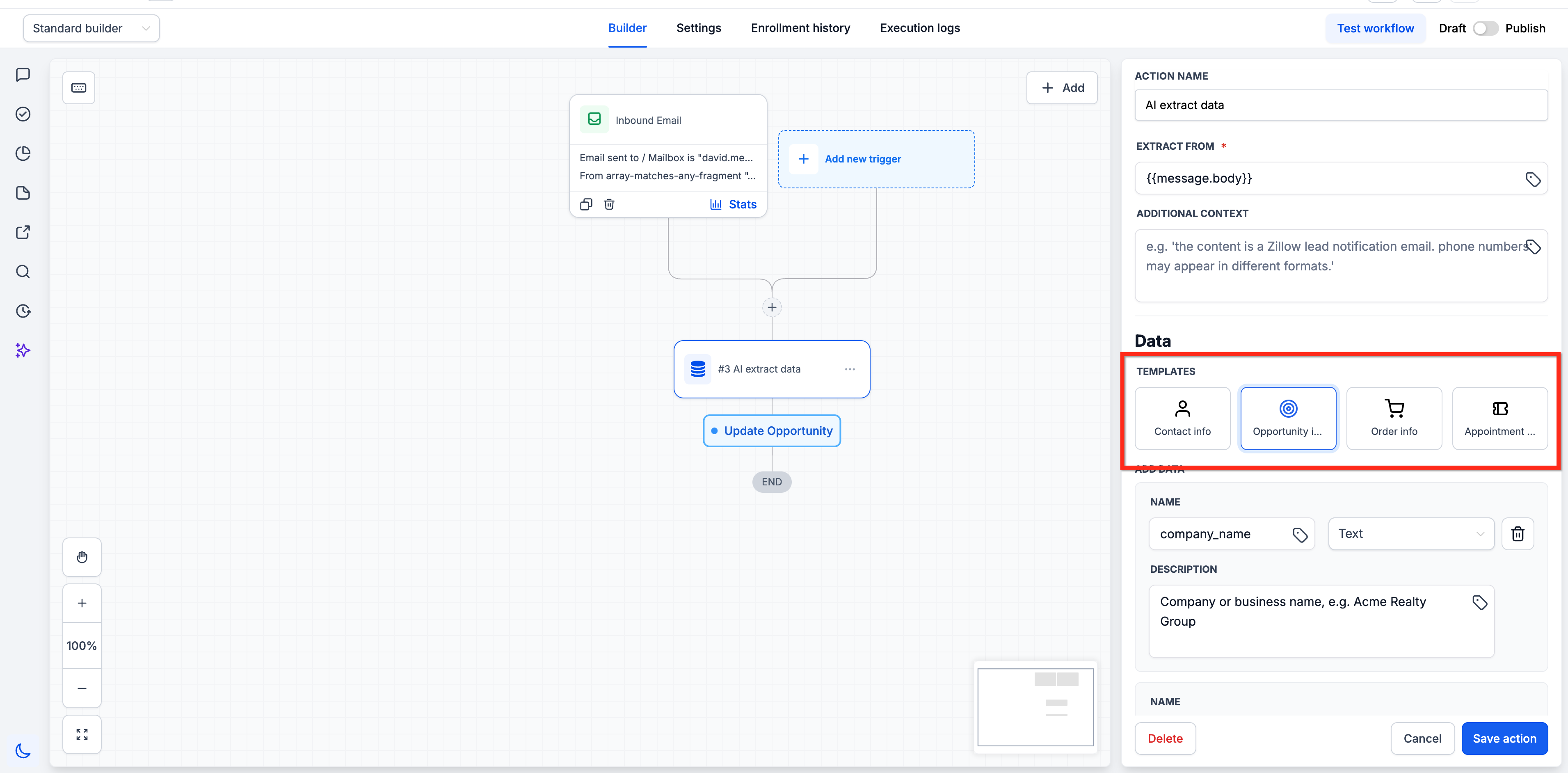Image resolution: width=1568 pixels, height=773 pixels.
Task: Select the Appointment template
Action: coord(1500,418)
